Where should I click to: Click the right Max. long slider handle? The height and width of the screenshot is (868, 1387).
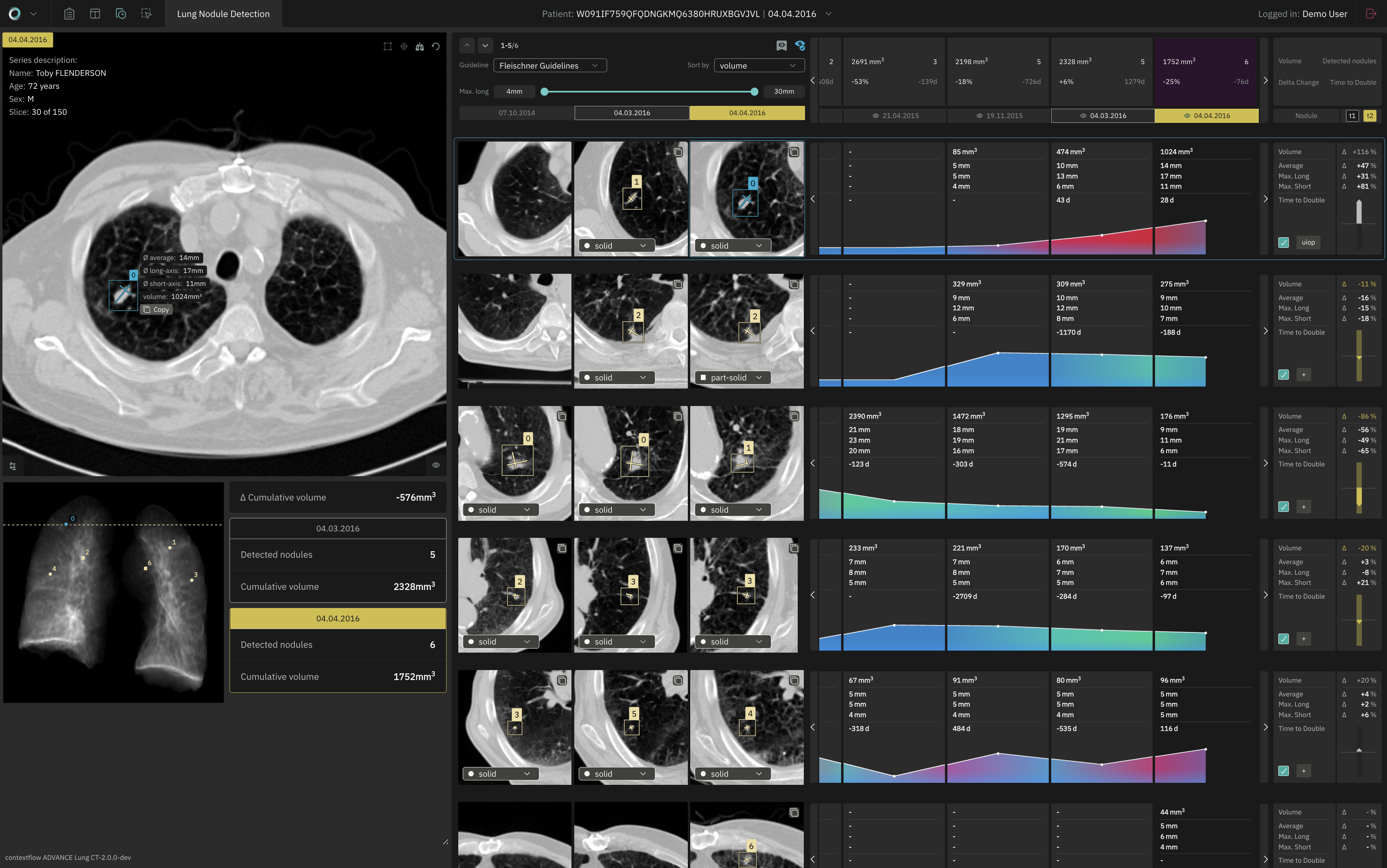pyautogui.click(x=754, y=92)
